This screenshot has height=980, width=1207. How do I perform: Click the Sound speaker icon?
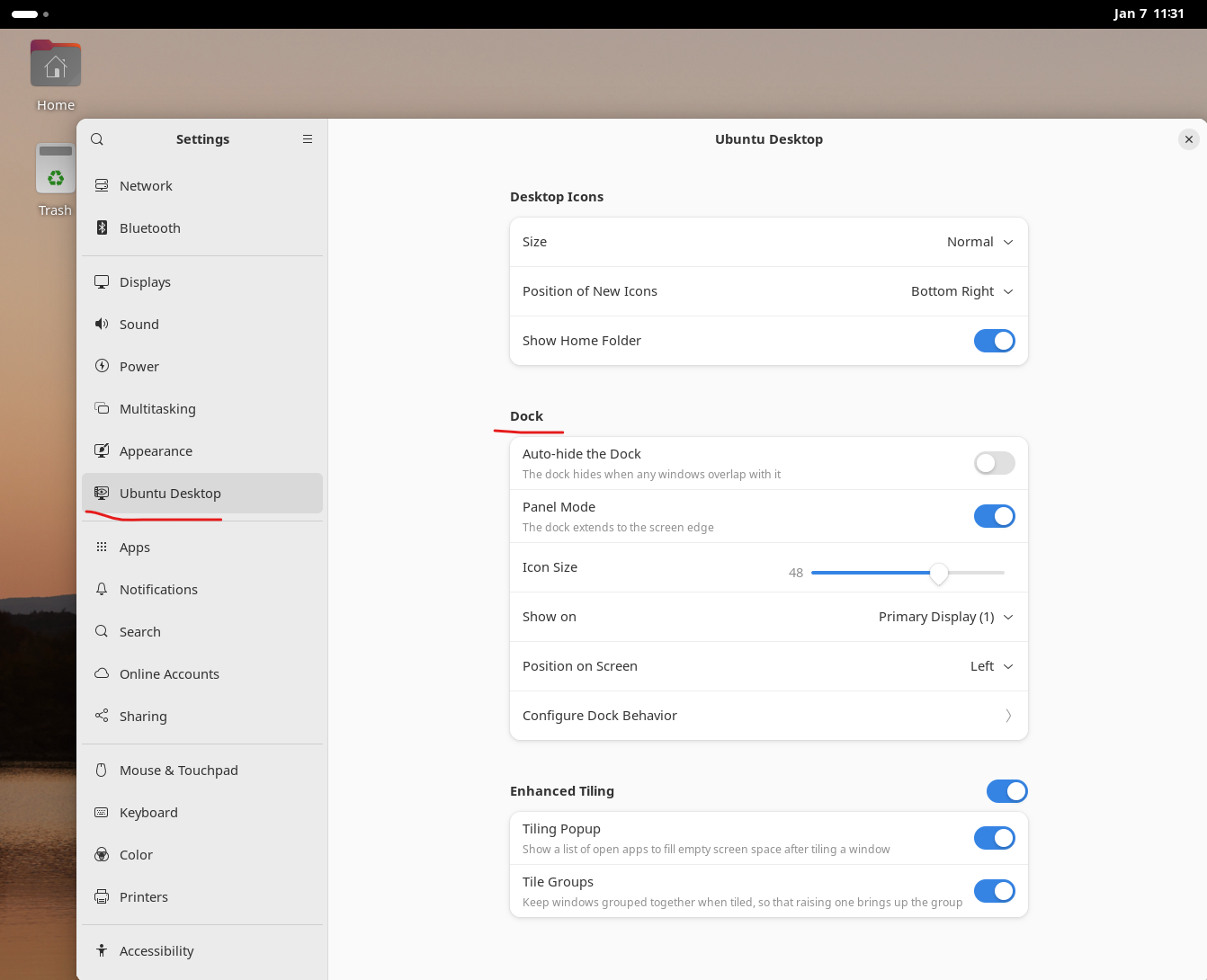point(102,324)
